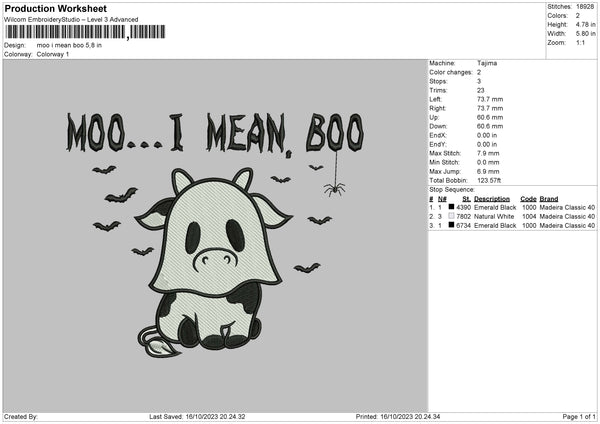Click the black swatch in stop row 3
Screen dimensions: 600x424
452,225
